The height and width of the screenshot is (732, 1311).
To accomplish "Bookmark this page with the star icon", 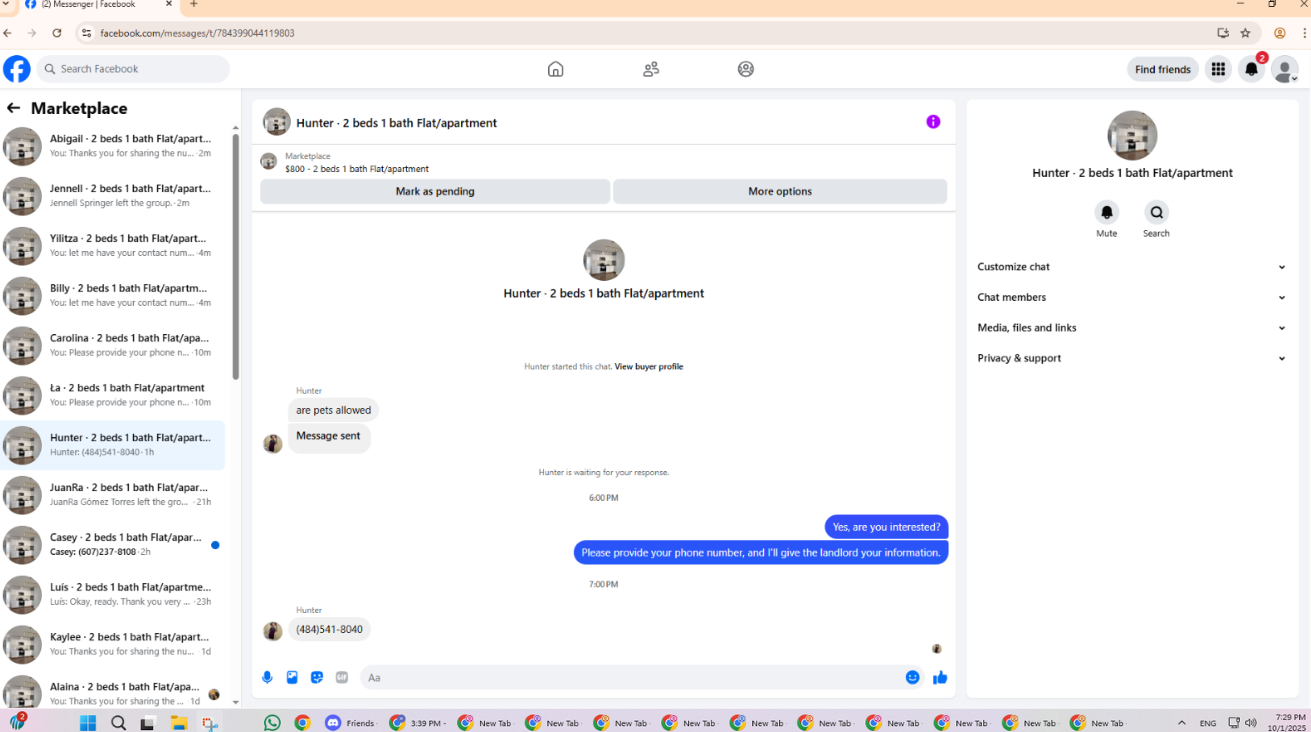I will tap(1245, 33).
